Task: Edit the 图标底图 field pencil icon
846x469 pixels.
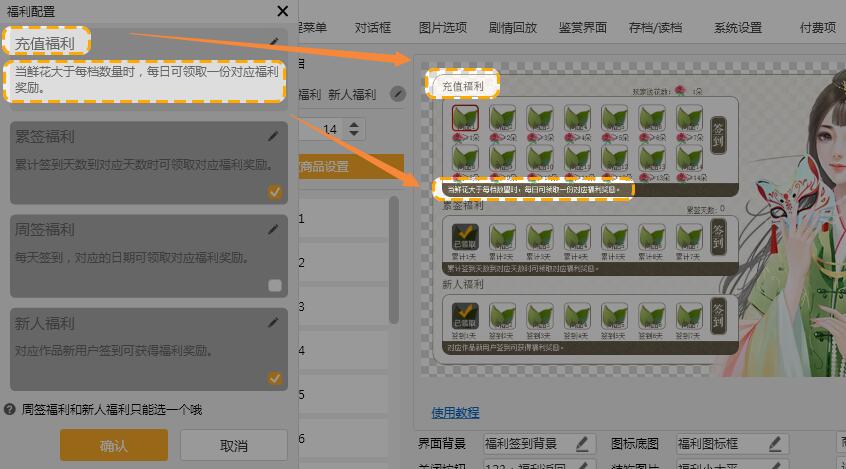Action: [x=775, y=443]
